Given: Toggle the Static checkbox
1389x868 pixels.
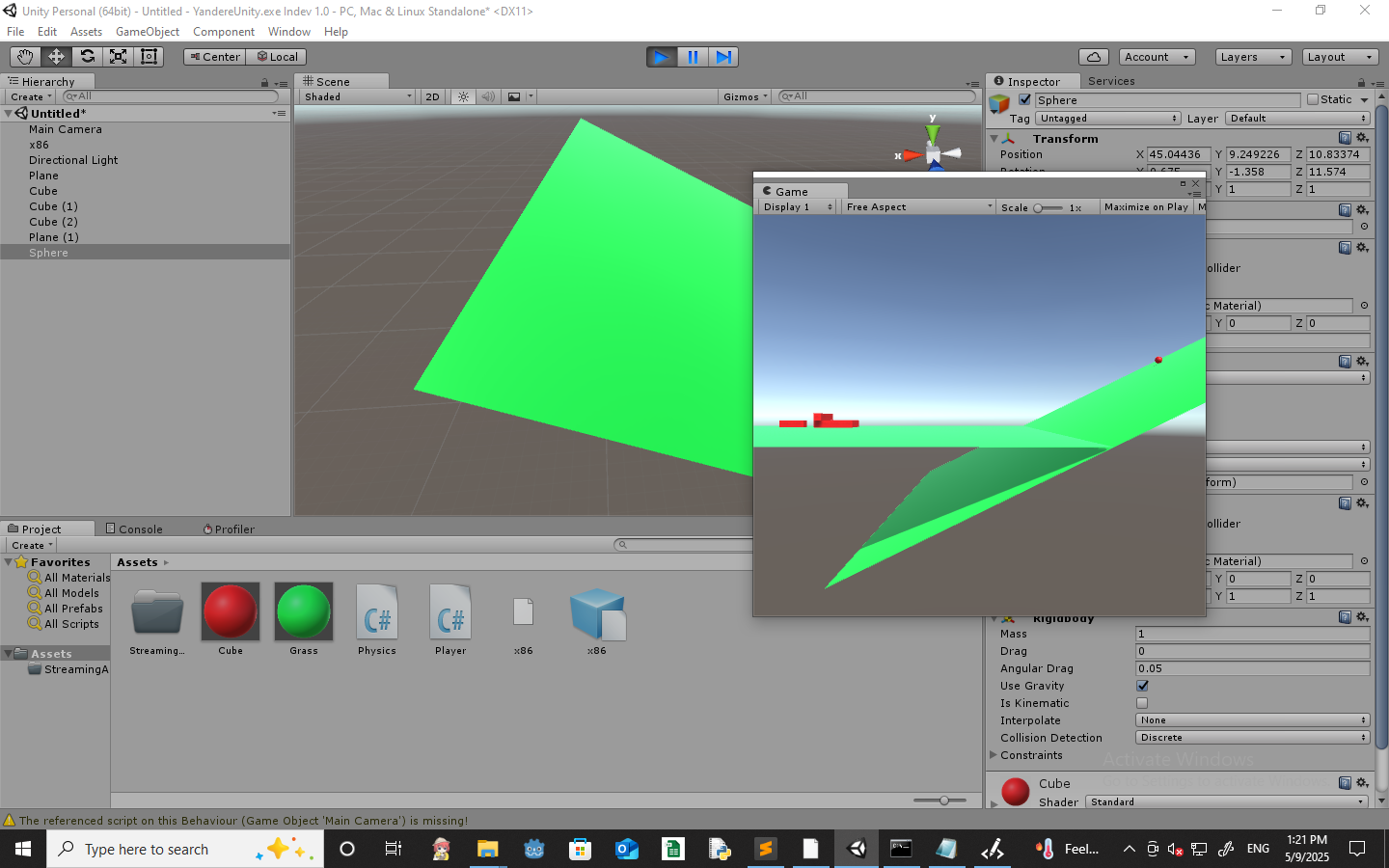Looking at the screenshot, I should pos(1313,99).
